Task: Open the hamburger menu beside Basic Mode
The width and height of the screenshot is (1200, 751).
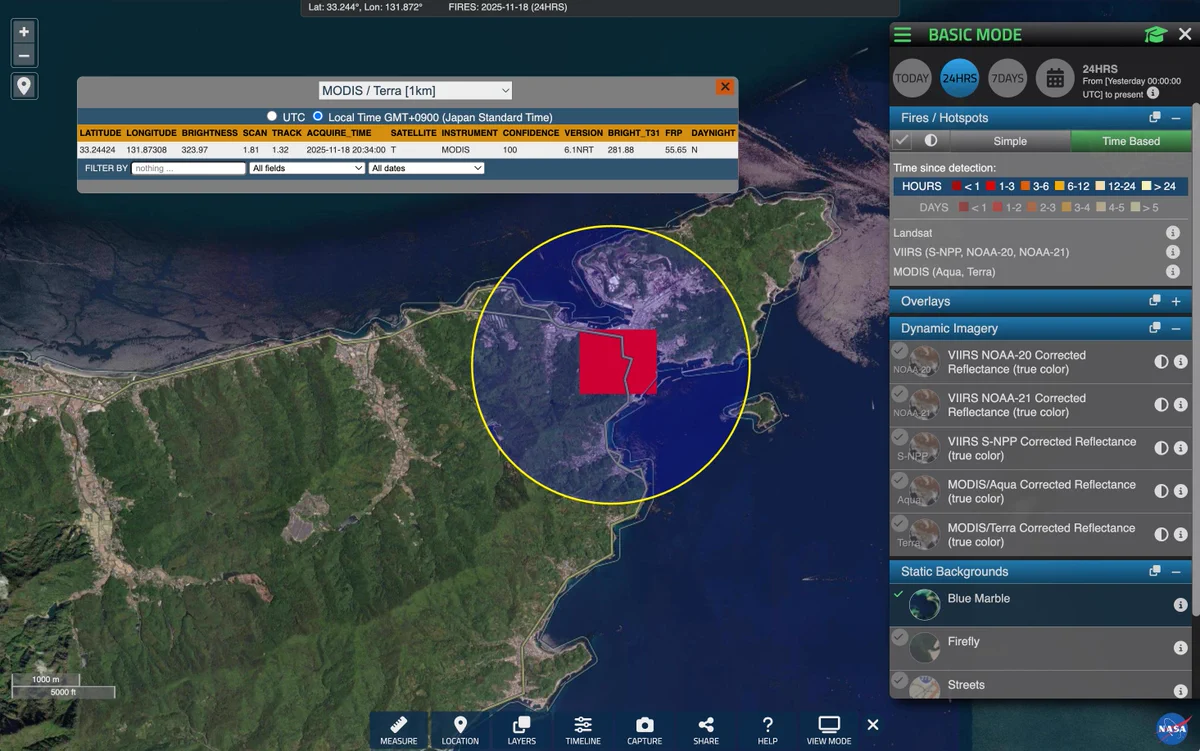Action: point(903,35)
